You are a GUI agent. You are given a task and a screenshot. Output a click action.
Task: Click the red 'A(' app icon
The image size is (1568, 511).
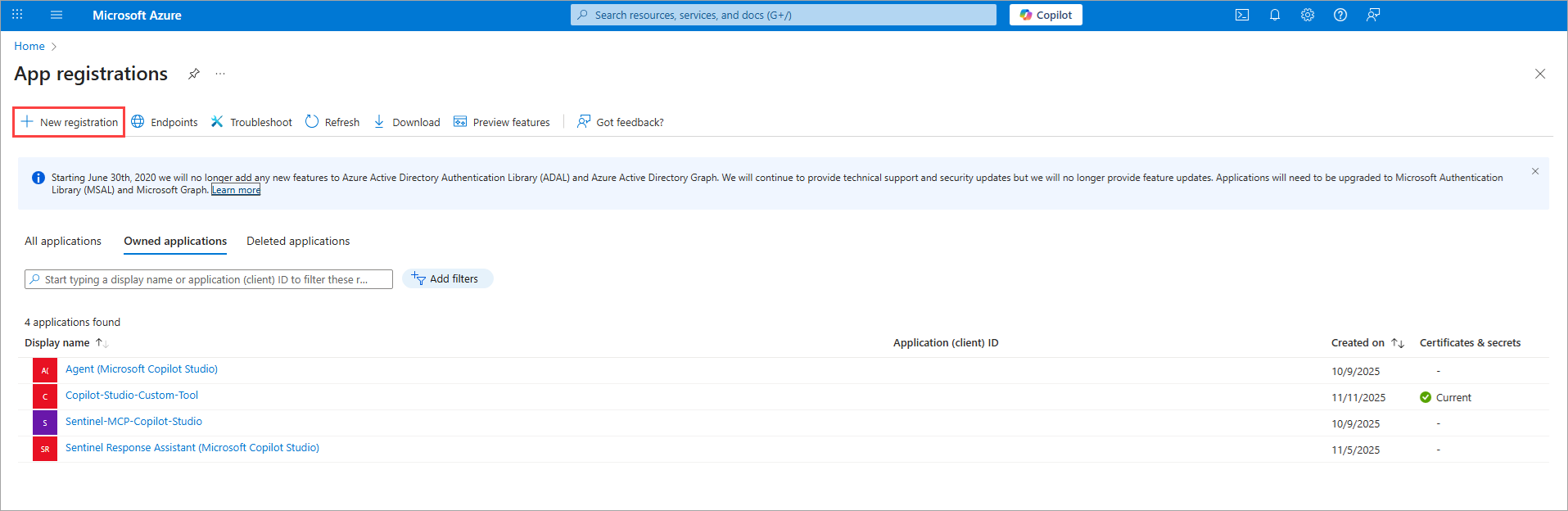45,370
